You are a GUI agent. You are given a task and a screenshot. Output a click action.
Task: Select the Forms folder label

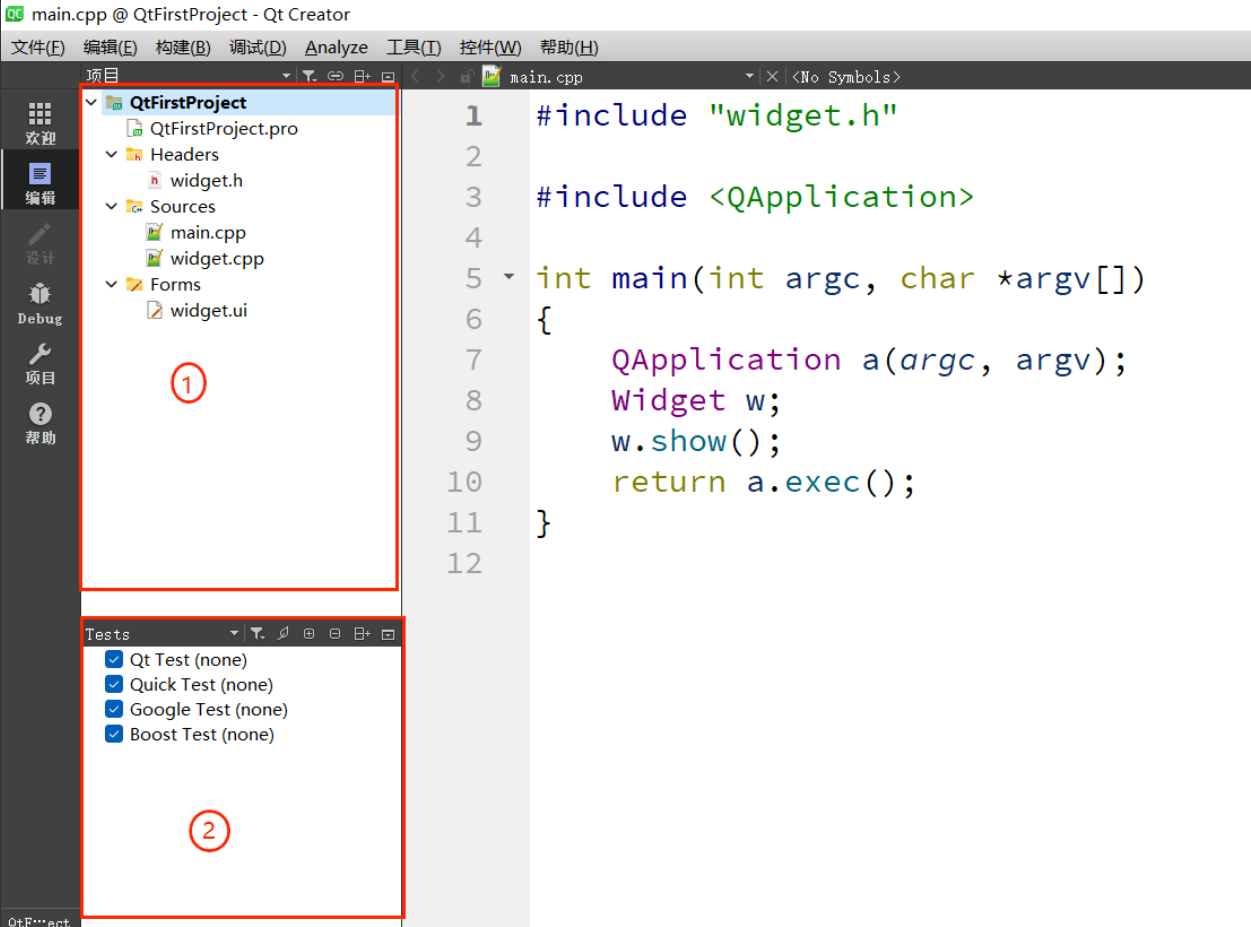tap(175, 284)
